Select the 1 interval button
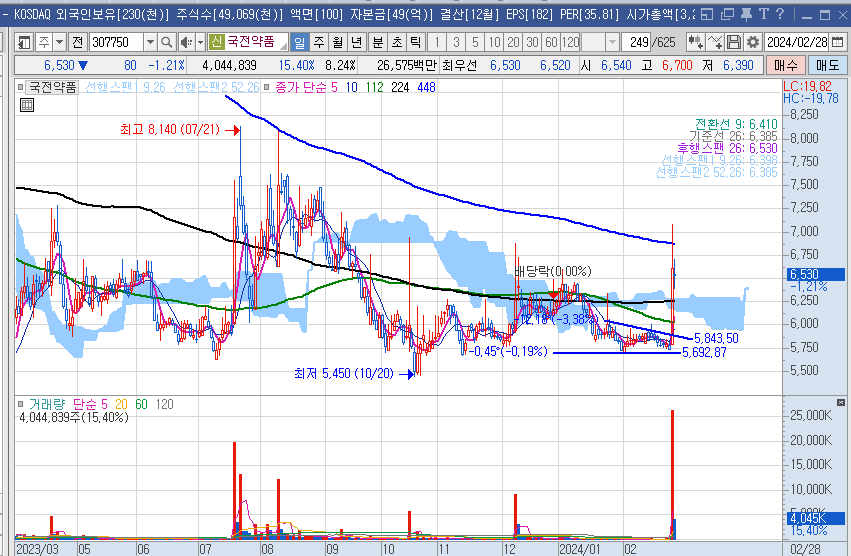This screenshot has height=556, width=851. [437, 42]
